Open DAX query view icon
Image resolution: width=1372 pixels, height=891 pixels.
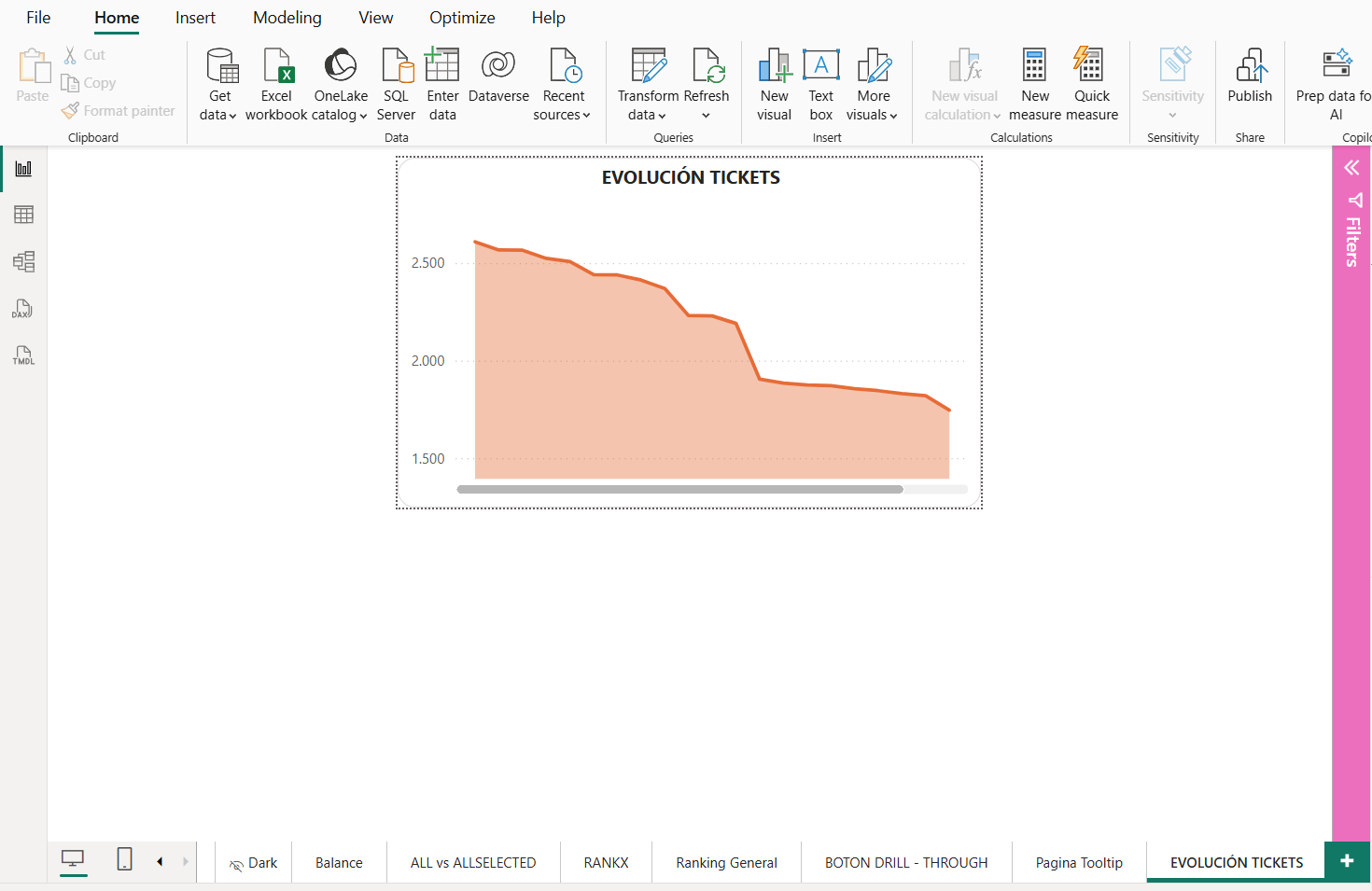click(x=23, y=309)
